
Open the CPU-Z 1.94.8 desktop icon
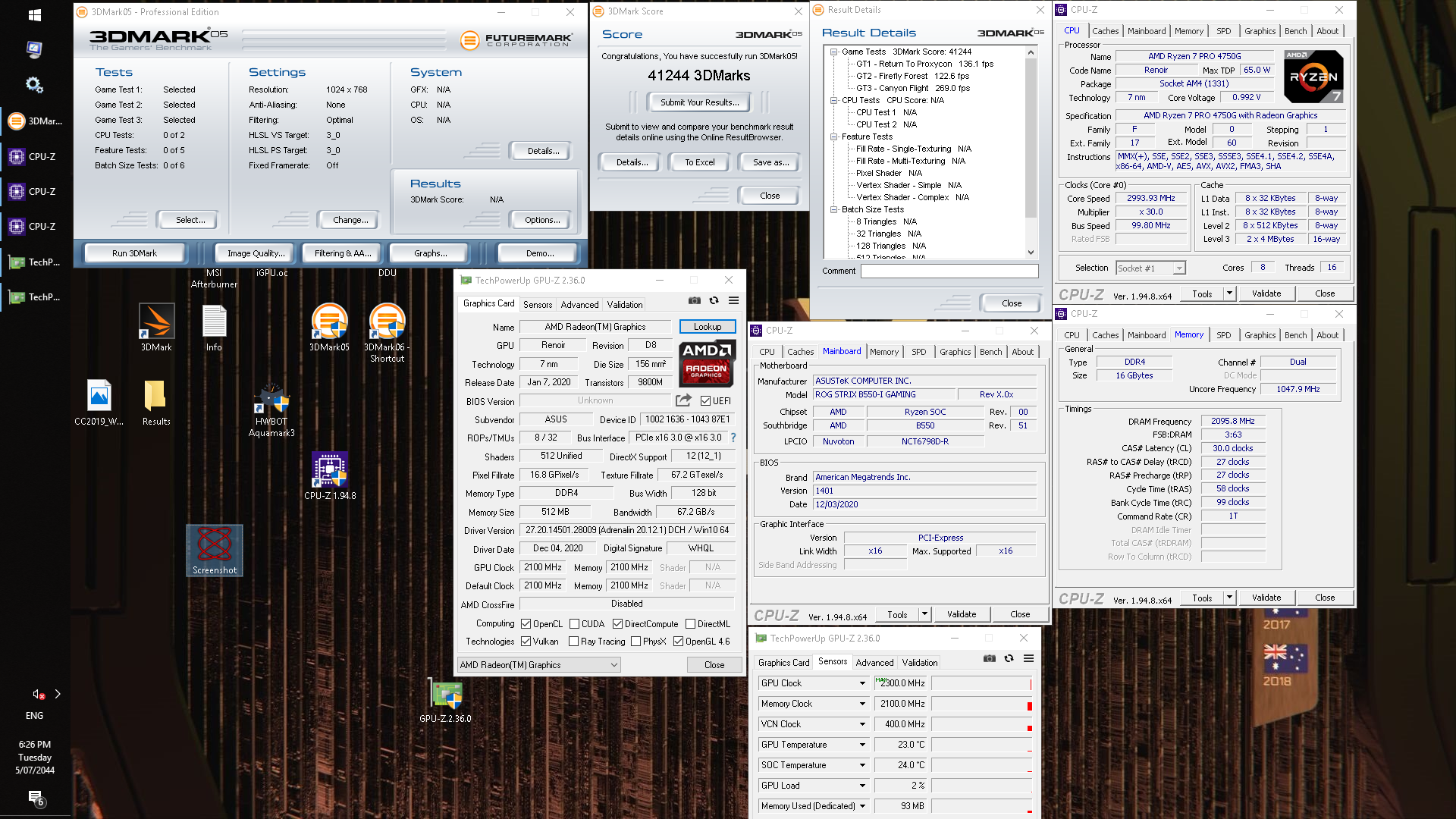[329, 475]
